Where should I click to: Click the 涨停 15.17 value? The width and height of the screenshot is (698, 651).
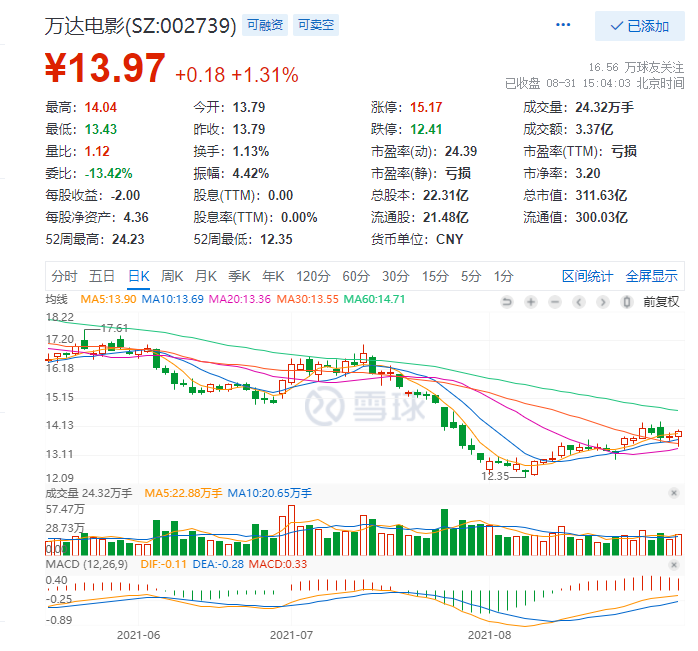pos(426,107)
